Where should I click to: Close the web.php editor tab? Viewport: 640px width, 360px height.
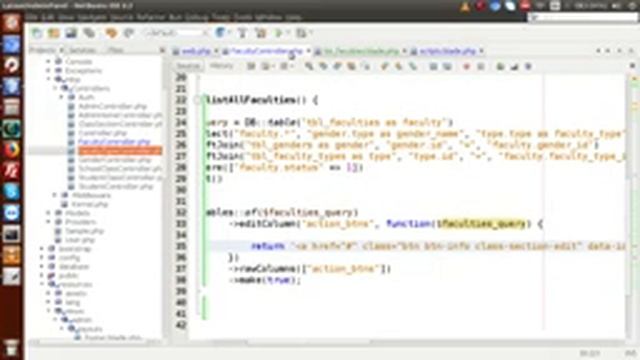(216, 51)
